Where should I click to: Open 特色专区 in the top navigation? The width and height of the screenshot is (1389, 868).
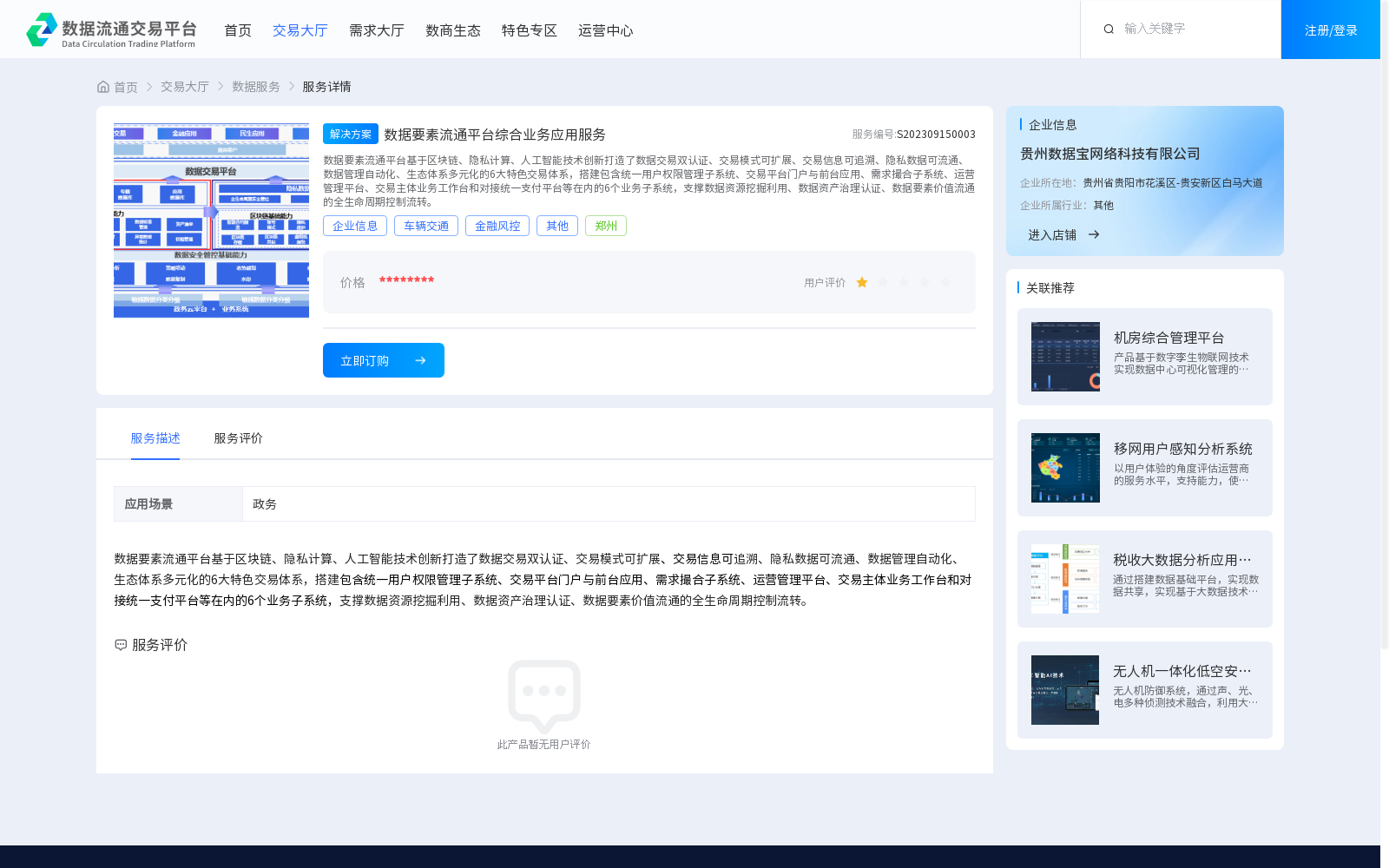click(530, 30)
